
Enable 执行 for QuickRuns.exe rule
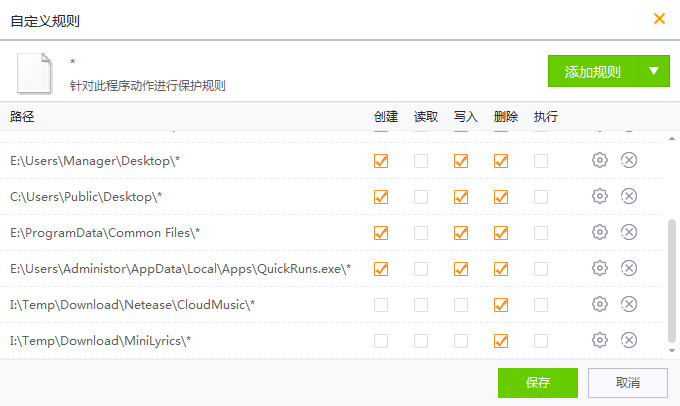(x=541, y=269)
